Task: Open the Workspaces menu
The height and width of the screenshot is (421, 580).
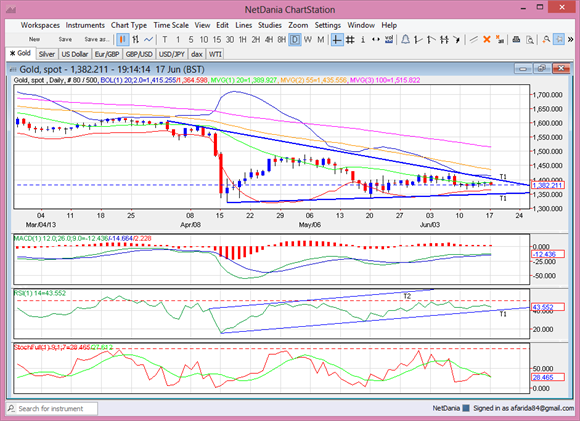Action: click(x=40, y=25)
